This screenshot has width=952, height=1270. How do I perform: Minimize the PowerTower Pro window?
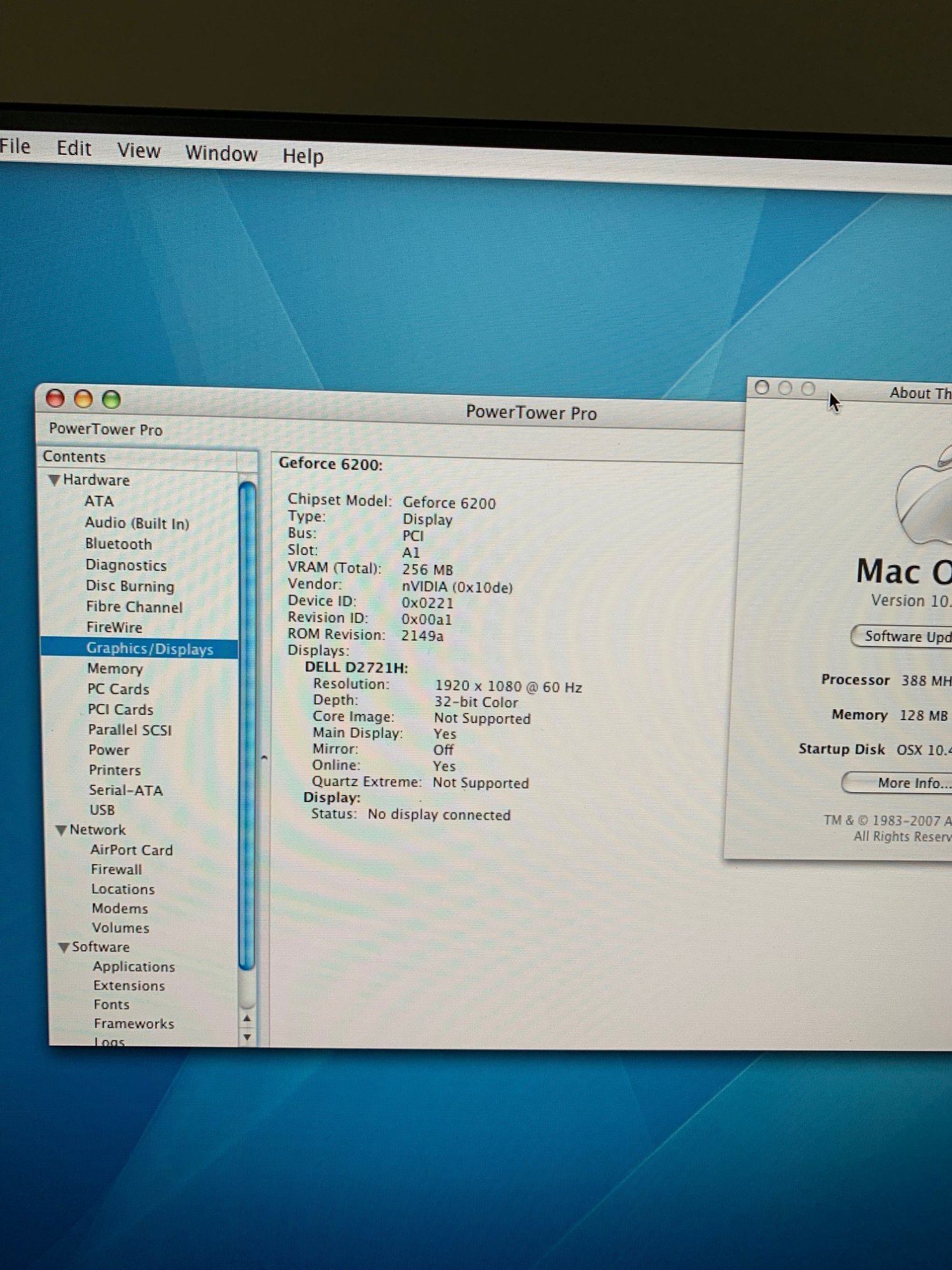point(84,399)
